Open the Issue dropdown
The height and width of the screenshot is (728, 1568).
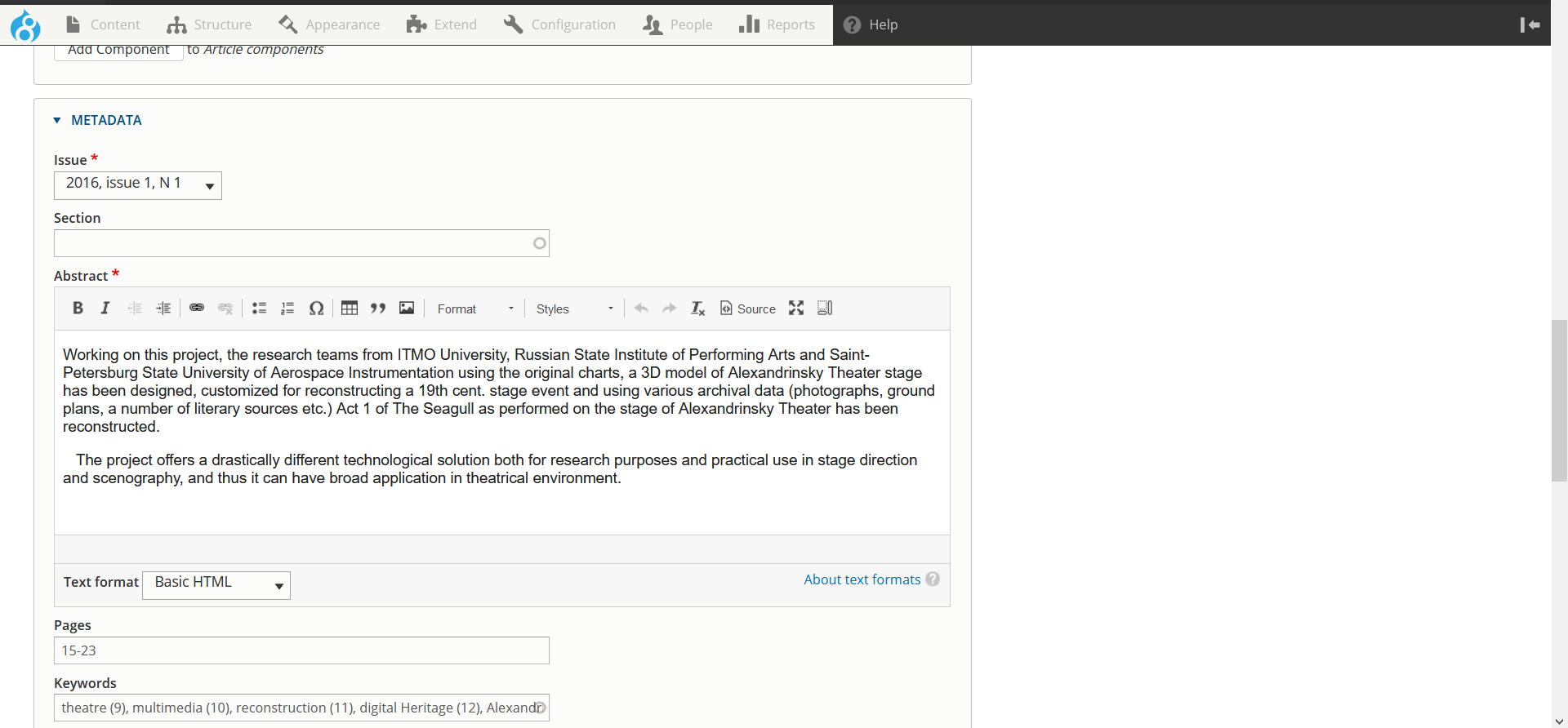coord(138,185)
